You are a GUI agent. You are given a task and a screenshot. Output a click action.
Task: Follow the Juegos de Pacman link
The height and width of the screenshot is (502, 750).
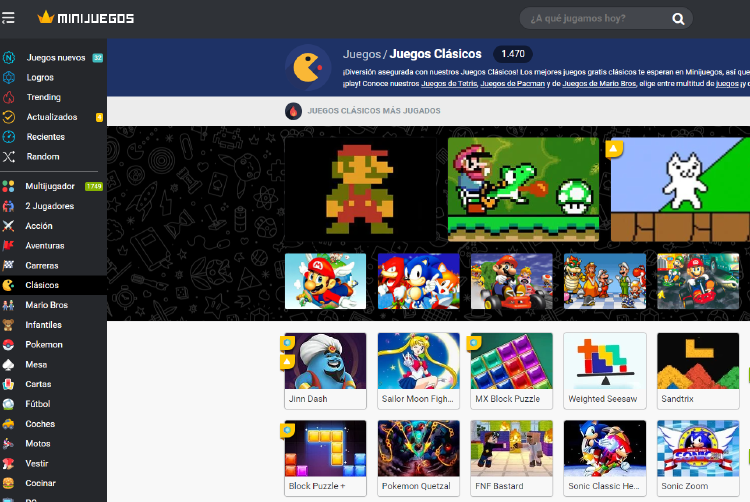tap(512, 84)
